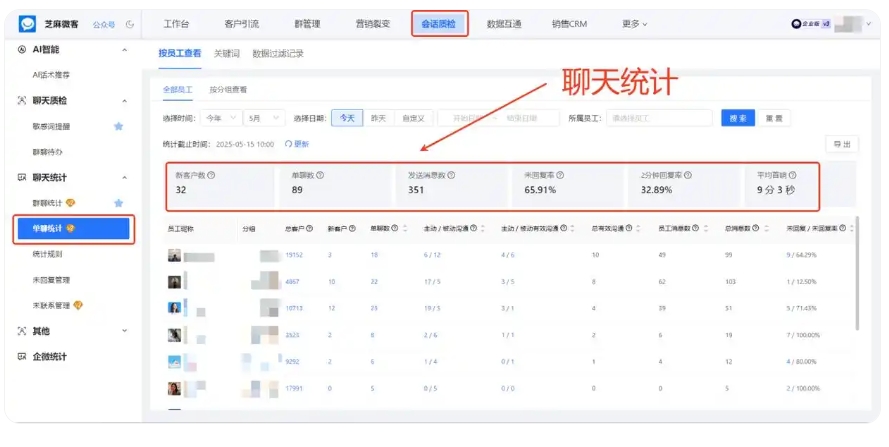Click the 芝麻微客 logo icon
This screenshot has width=889, height=447.
pyautogui.click(x=27, y=24)
